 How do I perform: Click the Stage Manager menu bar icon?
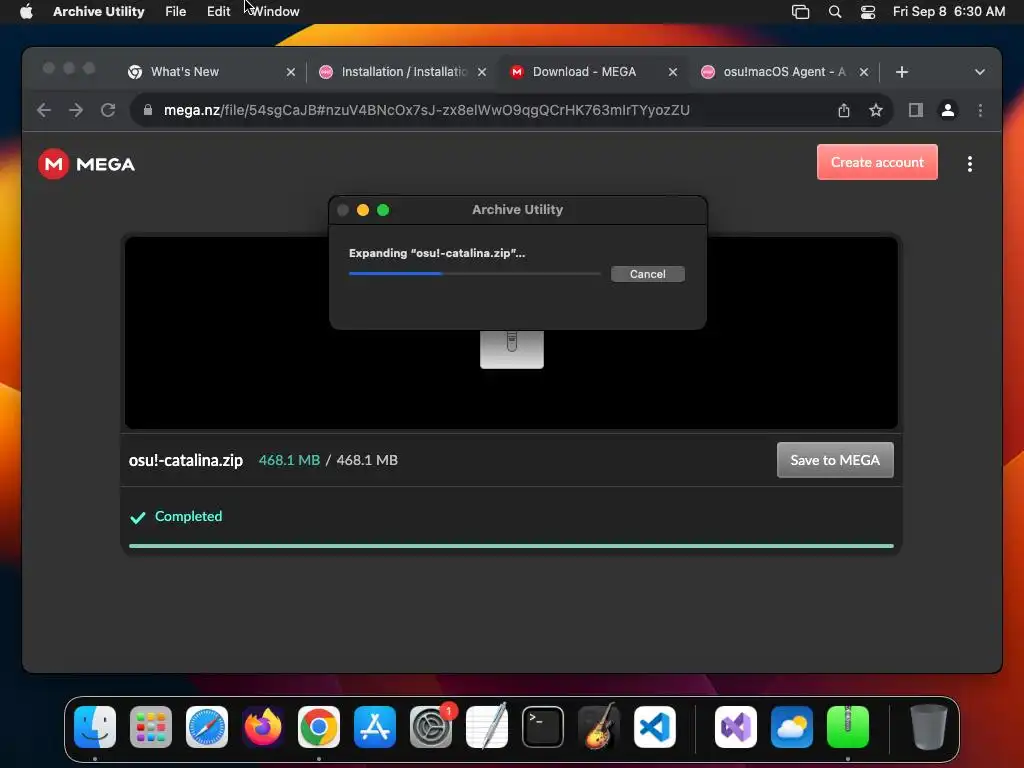800,12
